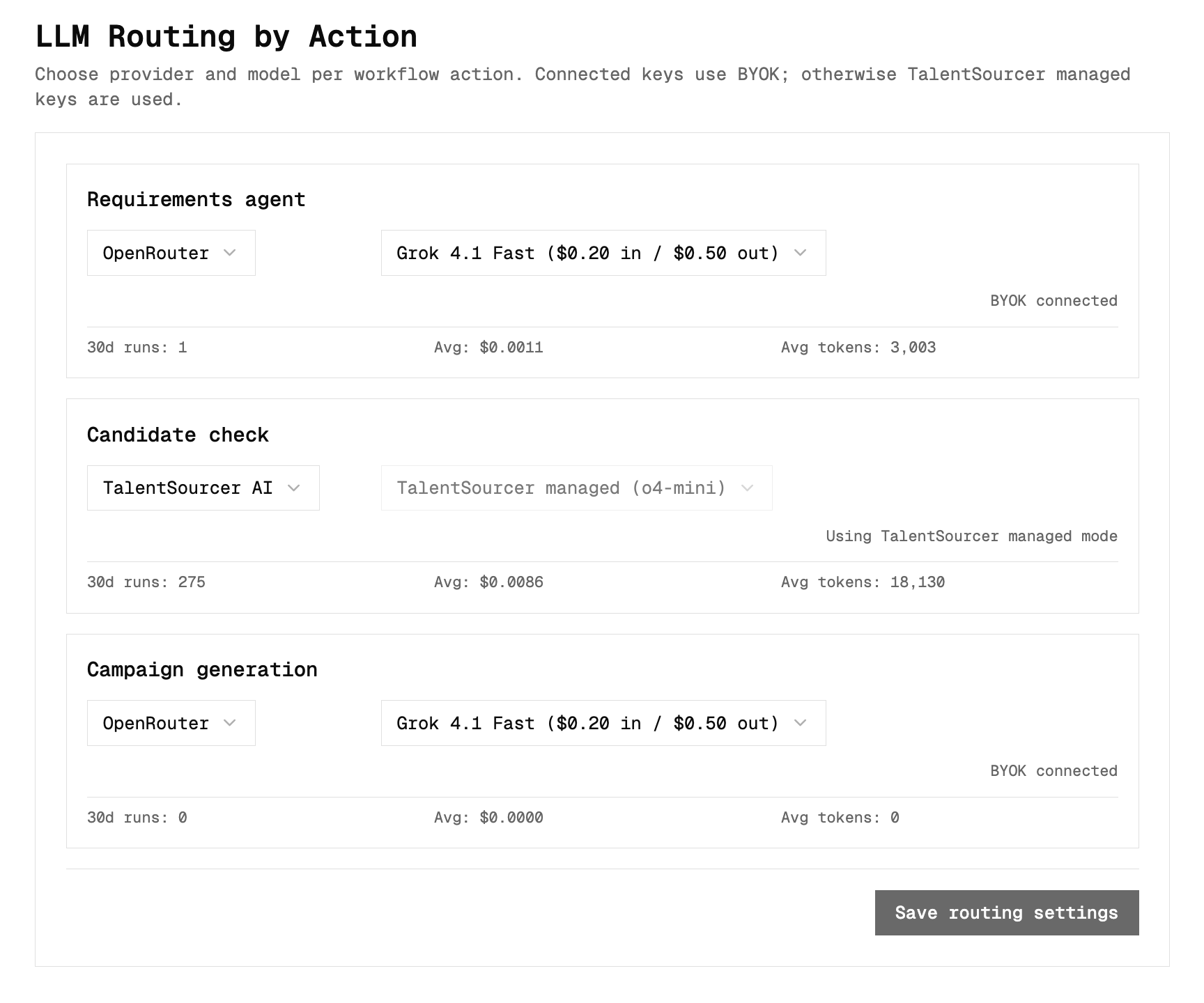Click the Avg: $0.0011 cost stat
This screenshot has height=1003, width=1204.
[x=488, y=348]
